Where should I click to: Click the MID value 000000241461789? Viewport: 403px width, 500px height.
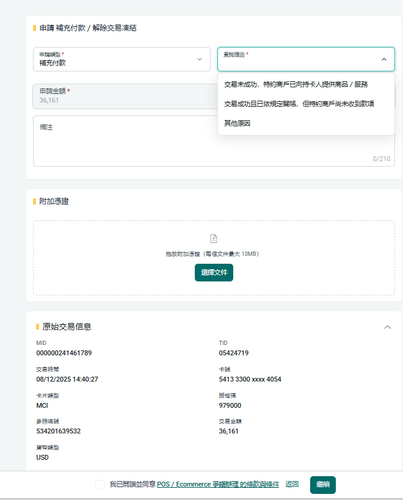pos(64,353)
